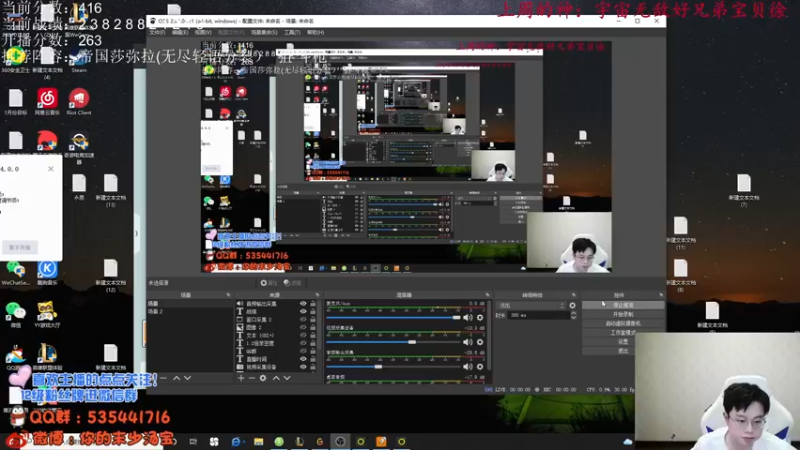Open Internet Explorer from taskbar
The image size is (800, 450).
pos(235,441)
